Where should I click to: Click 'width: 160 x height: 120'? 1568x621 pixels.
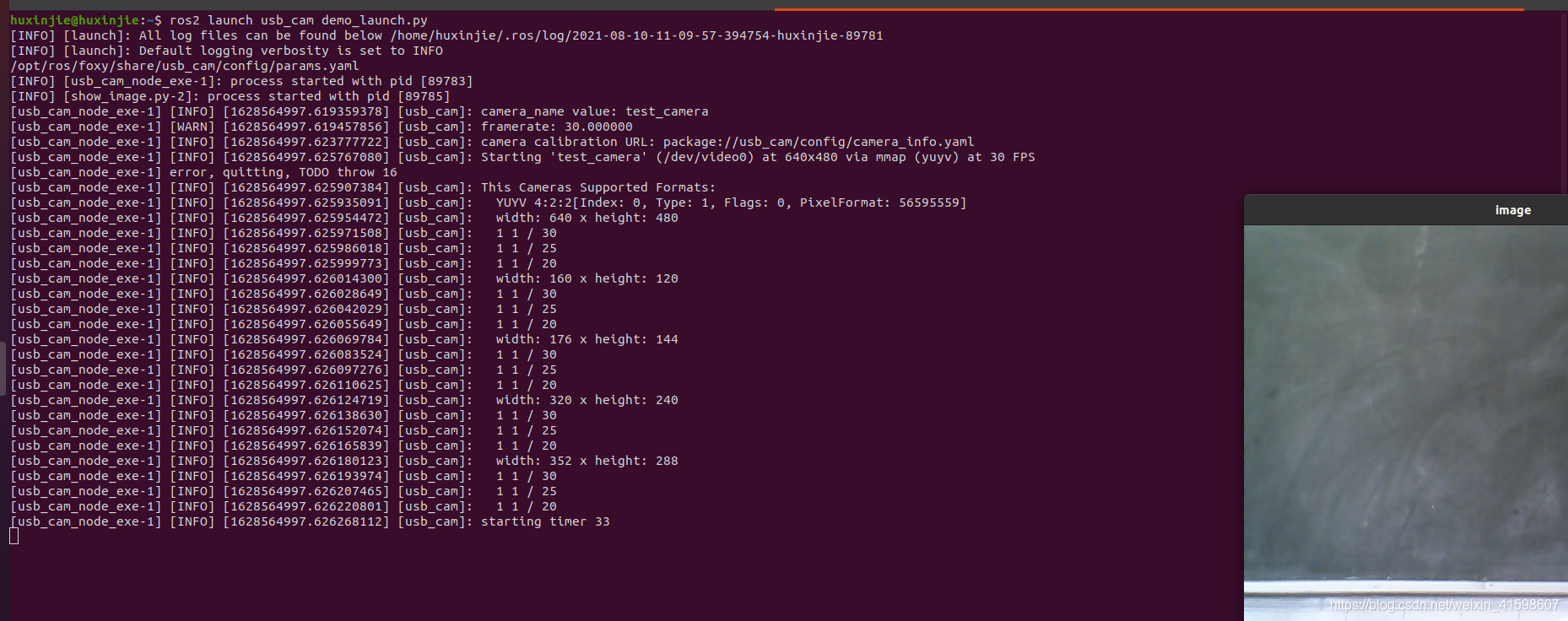[x=587, y=278]
